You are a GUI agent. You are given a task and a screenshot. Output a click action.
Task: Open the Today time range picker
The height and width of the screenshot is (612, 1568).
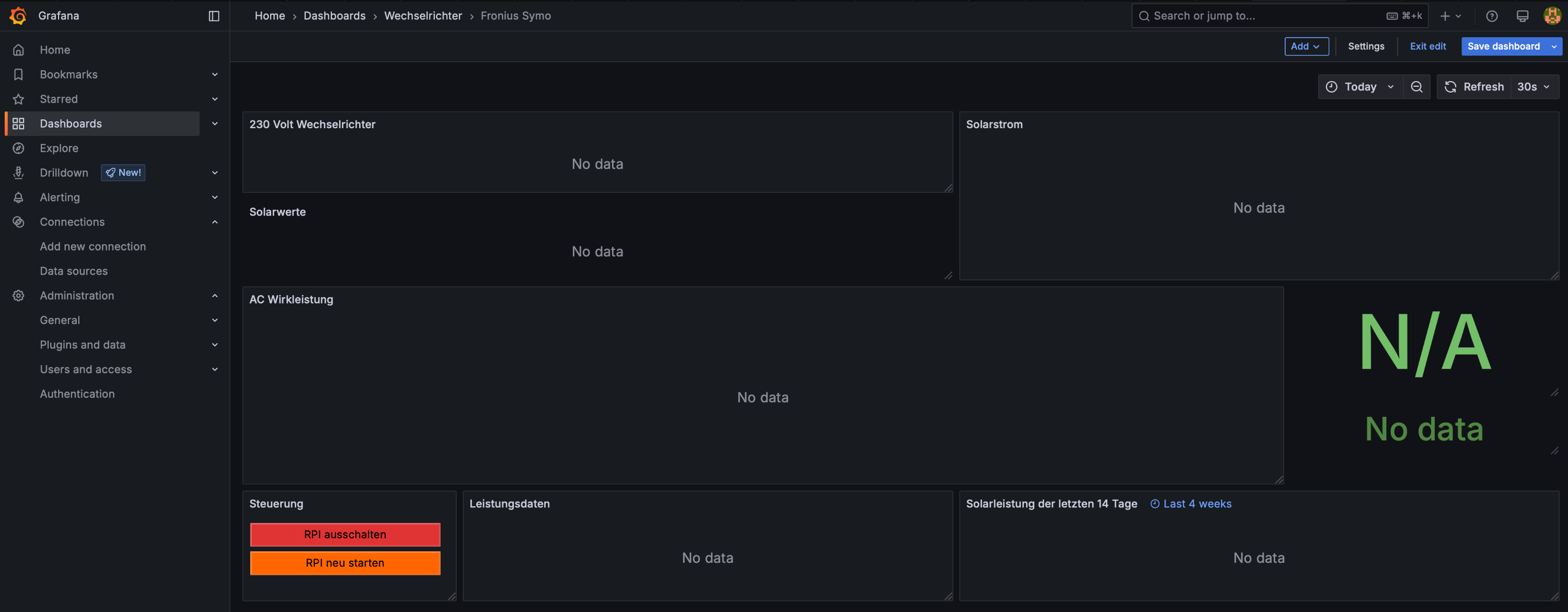(x=1360, y=87)
